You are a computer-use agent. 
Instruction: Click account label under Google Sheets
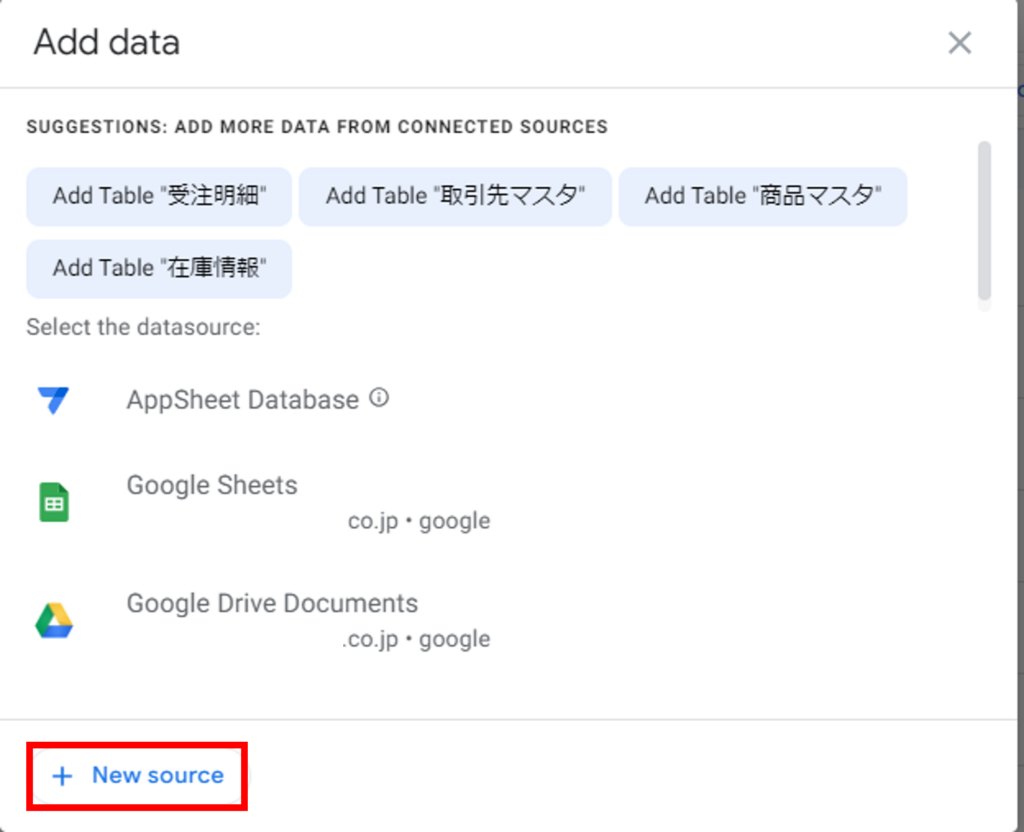tap(419, 520)
